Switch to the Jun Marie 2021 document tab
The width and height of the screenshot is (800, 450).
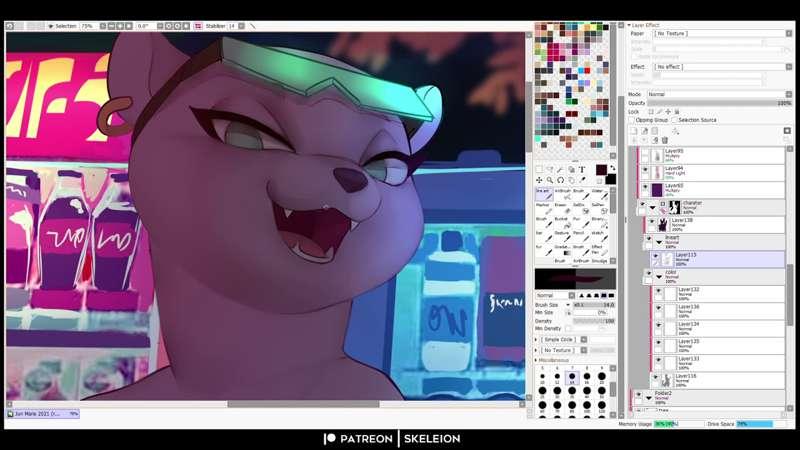coord(43,414)
